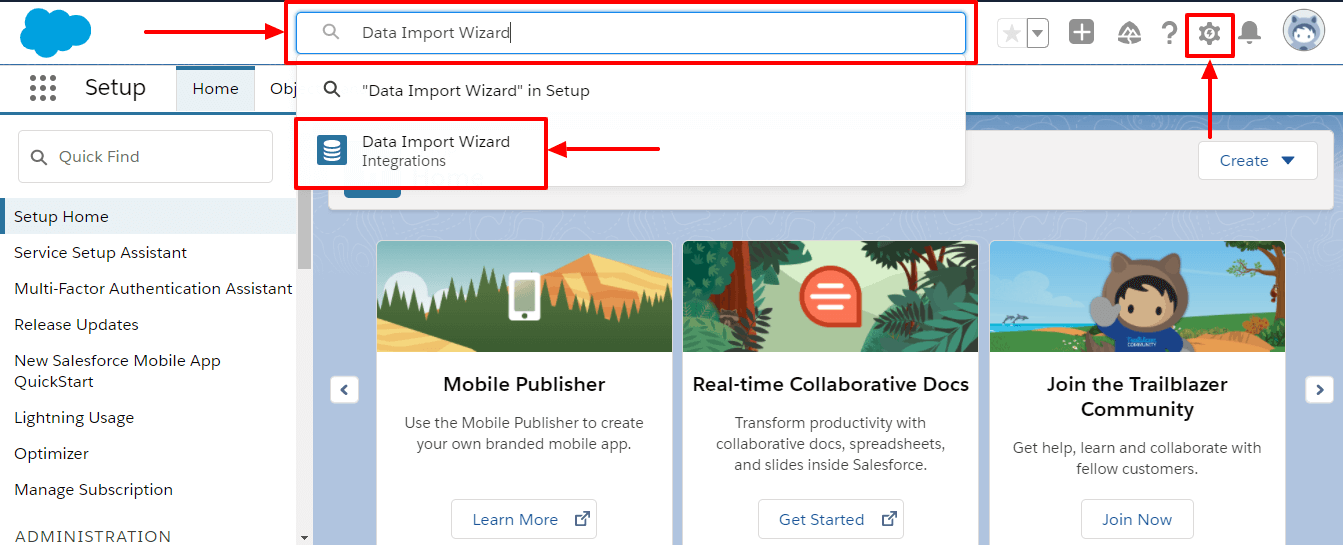The image size is (1343, 545).
Task: Click the sidebar scrollbar down arrow
Action: pyautogui.click(x=304, y=538)
